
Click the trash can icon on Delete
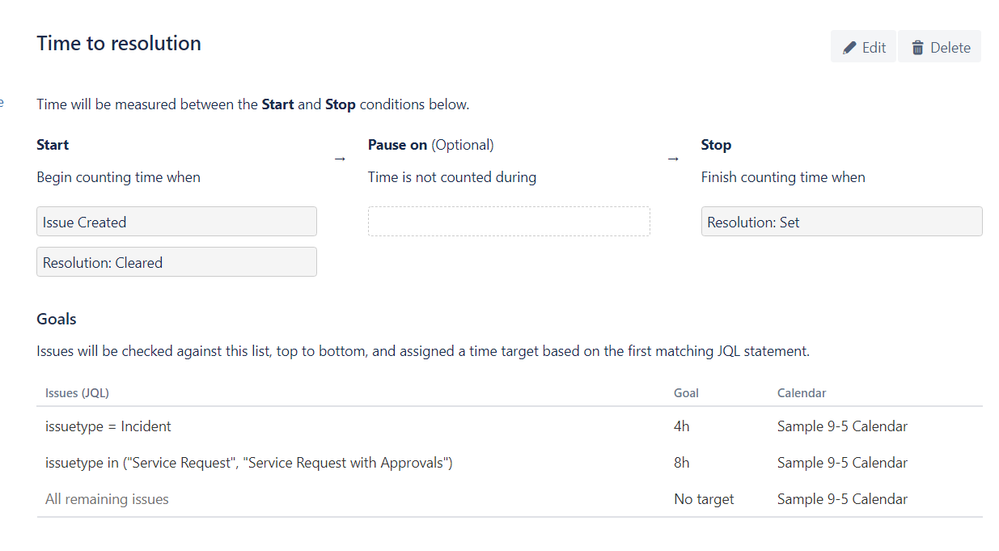(917, 48)
